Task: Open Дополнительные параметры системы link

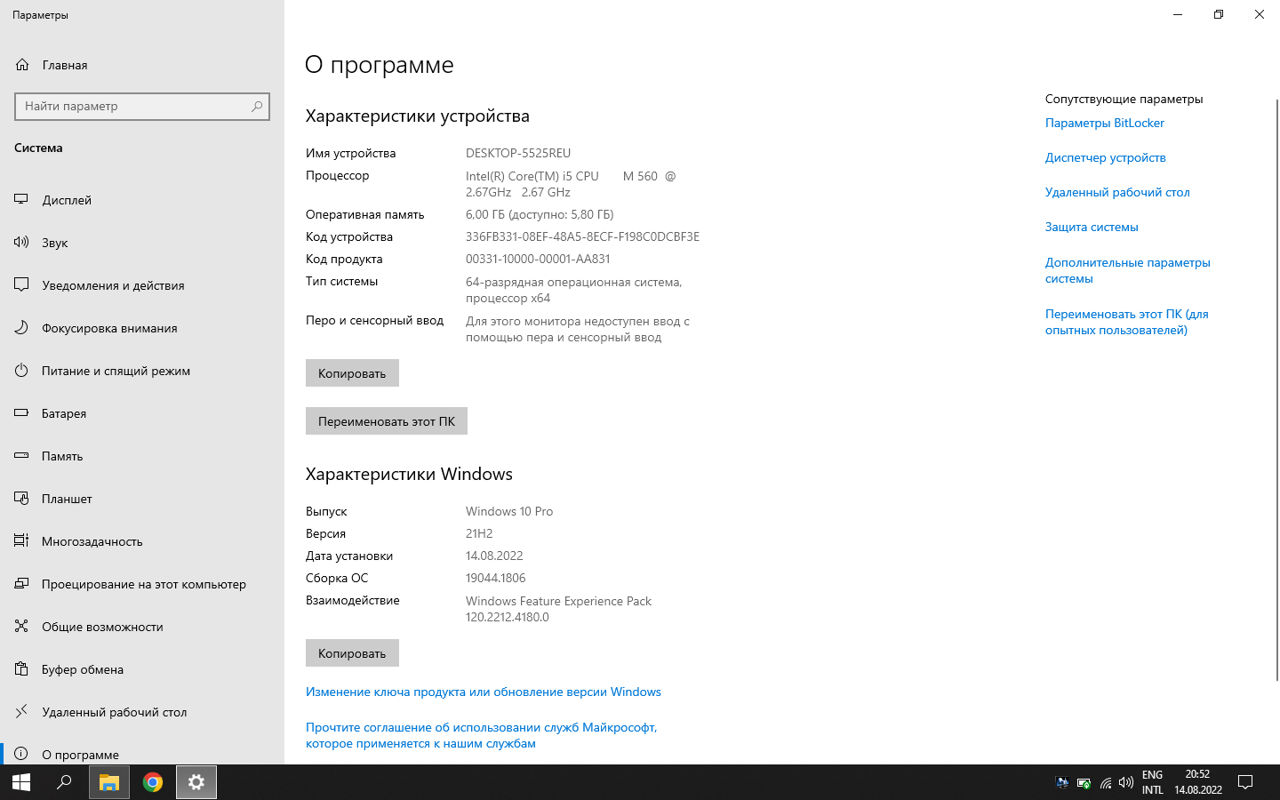Action: pyautogui.click(x=1127, y=270)
